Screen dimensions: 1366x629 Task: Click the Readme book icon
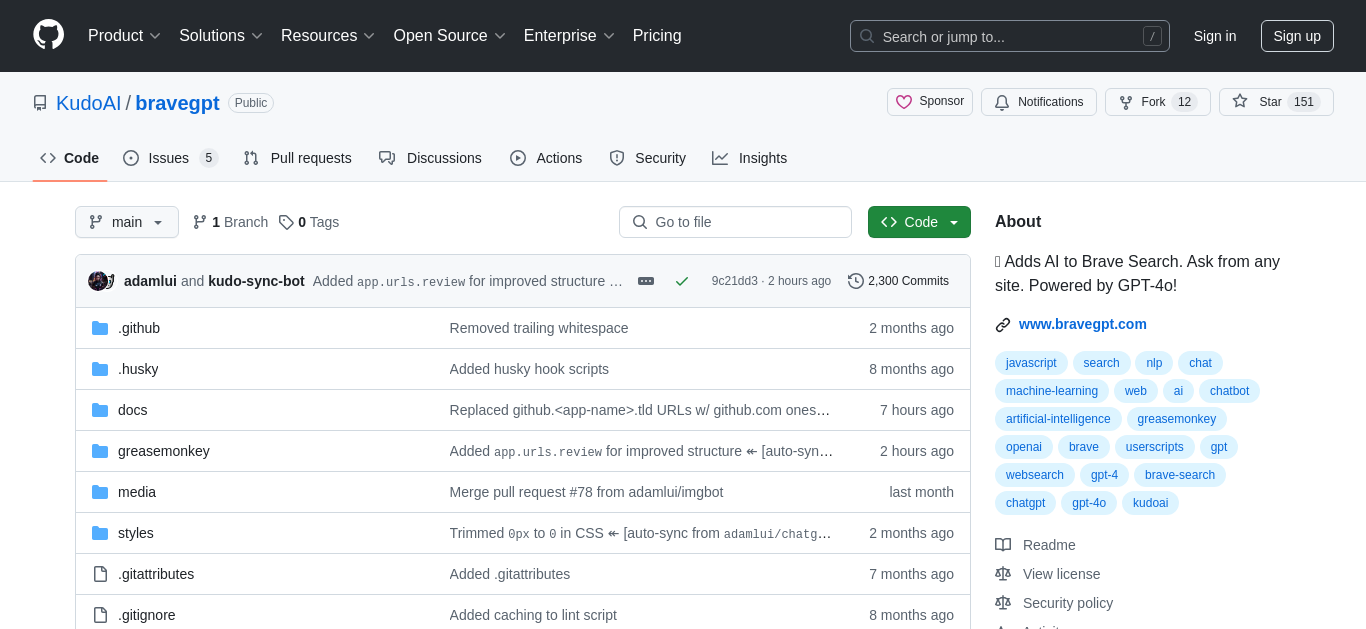pyautogui.click(x=1003, y=545)
